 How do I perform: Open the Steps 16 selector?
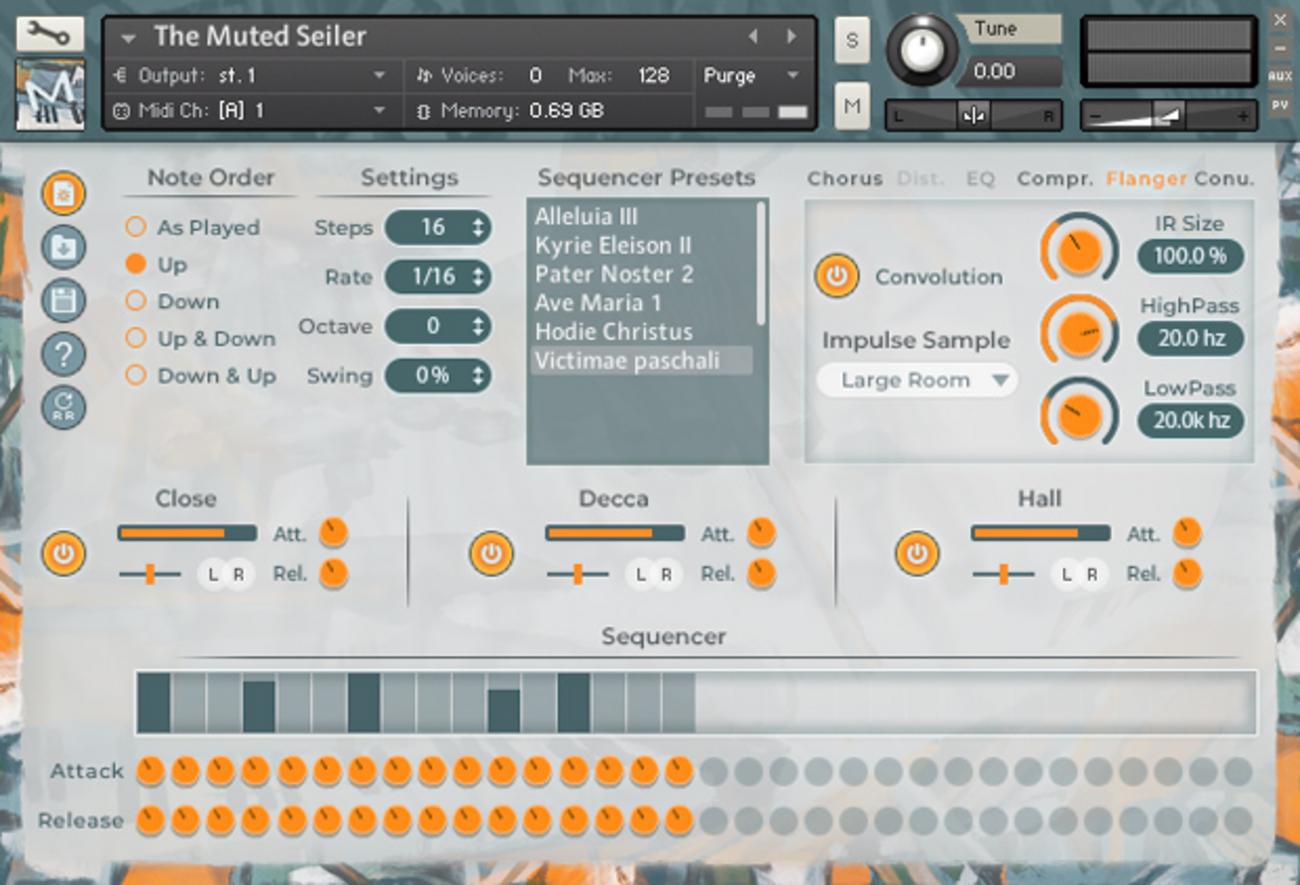(x=438, y=227)
